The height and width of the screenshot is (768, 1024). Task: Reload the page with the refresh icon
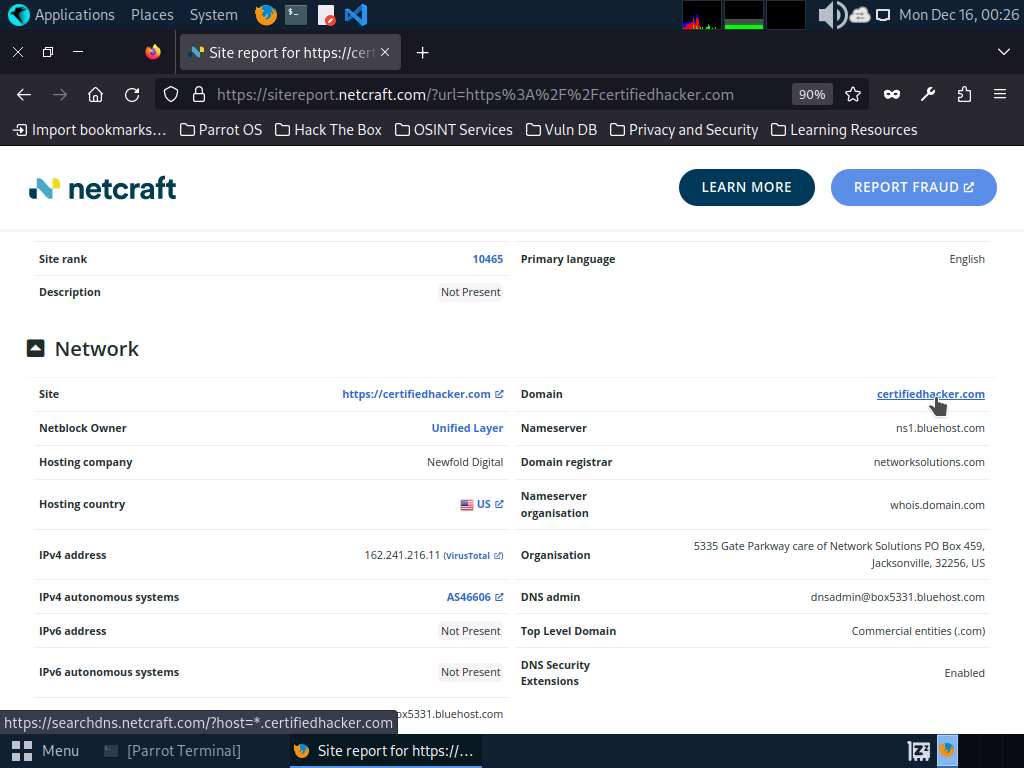[132, 95]
